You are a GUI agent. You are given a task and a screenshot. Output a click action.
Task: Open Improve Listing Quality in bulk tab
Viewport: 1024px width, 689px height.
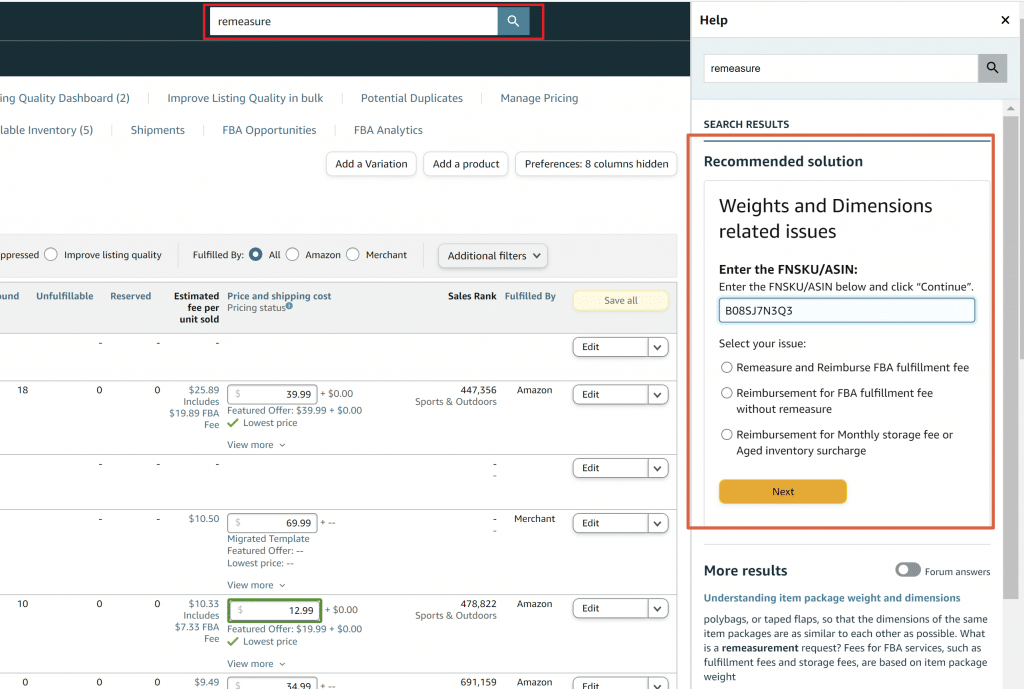coord(245,98)
